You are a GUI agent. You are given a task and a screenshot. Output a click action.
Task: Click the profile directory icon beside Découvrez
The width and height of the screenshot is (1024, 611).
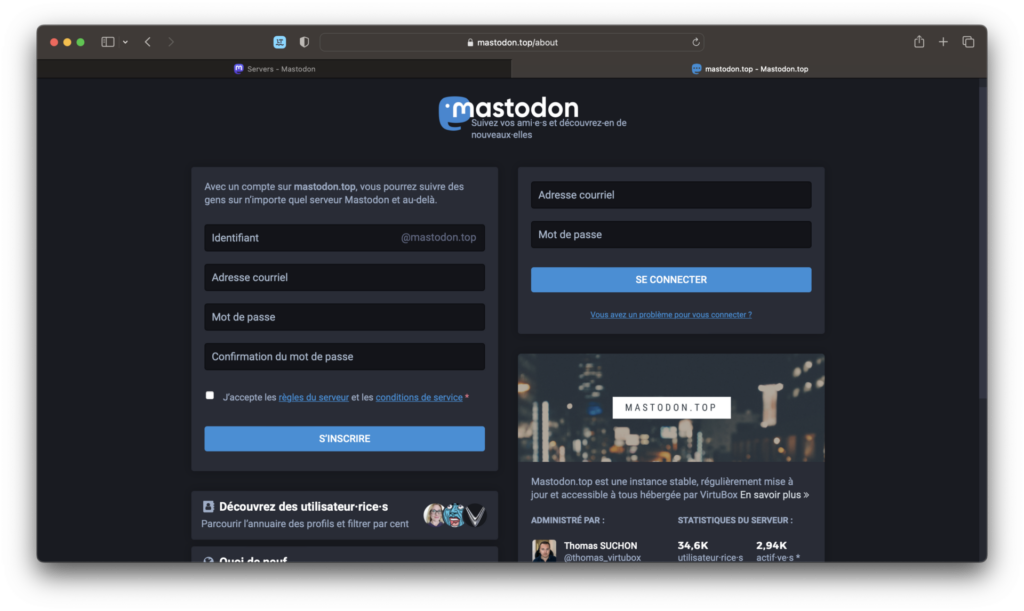[x=208, y=507]
